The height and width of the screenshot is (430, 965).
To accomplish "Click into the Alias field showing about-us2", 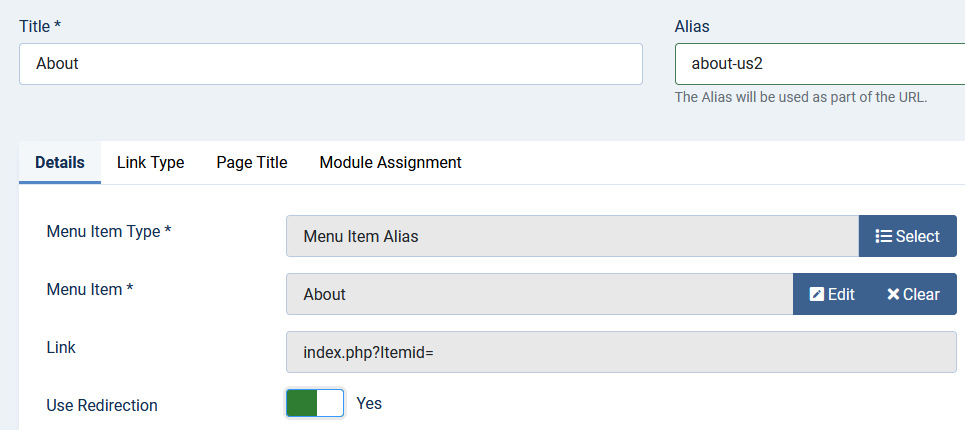I will [x=818, y=64].
